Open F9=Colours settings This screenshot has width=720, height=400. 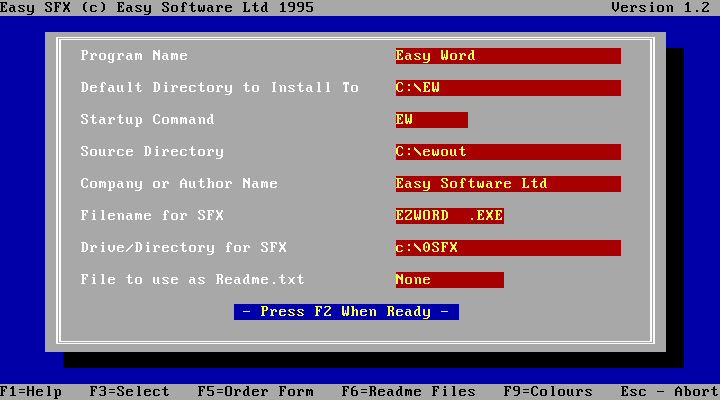548,392
